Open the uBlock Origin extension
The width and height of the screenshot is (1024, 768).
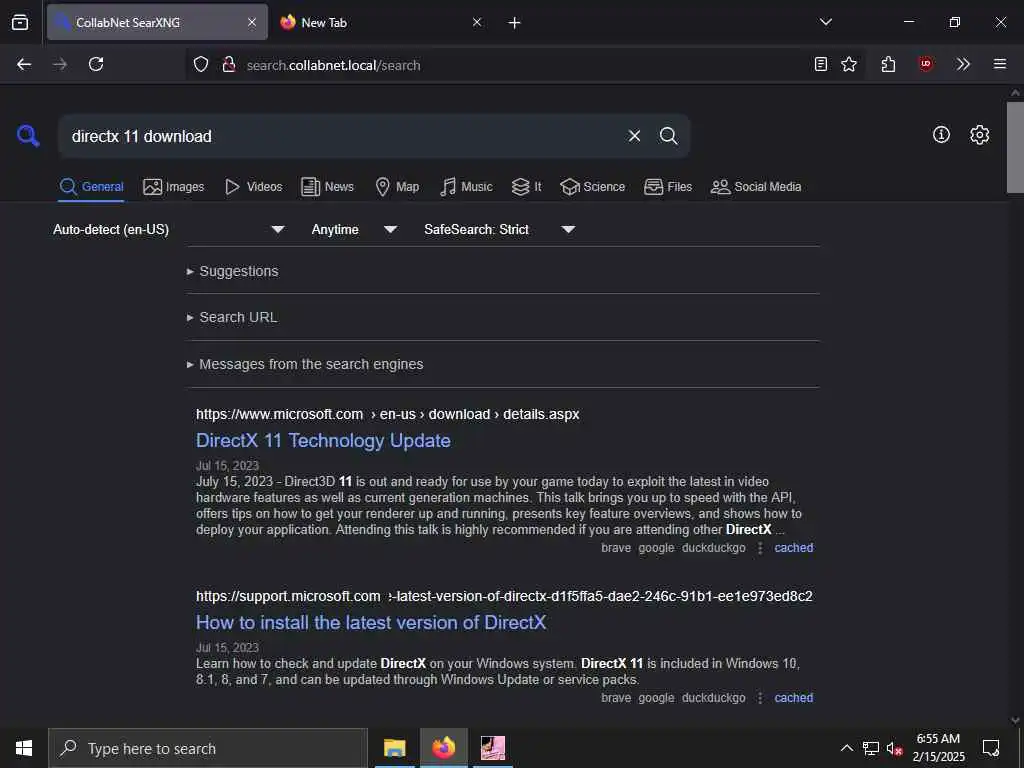[x=925, y=64]
